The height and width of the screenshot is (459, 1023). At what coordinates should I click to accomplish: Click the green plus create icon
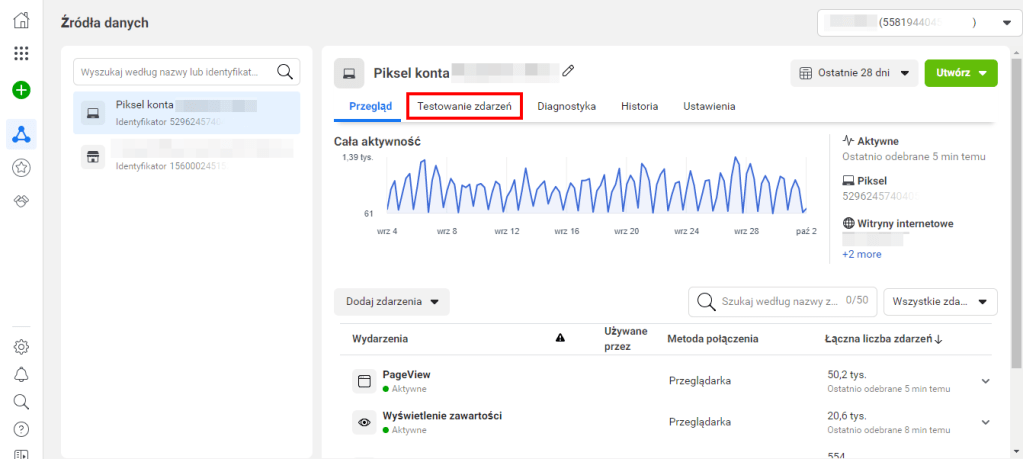pyautogui.click(x=21, y=90)
